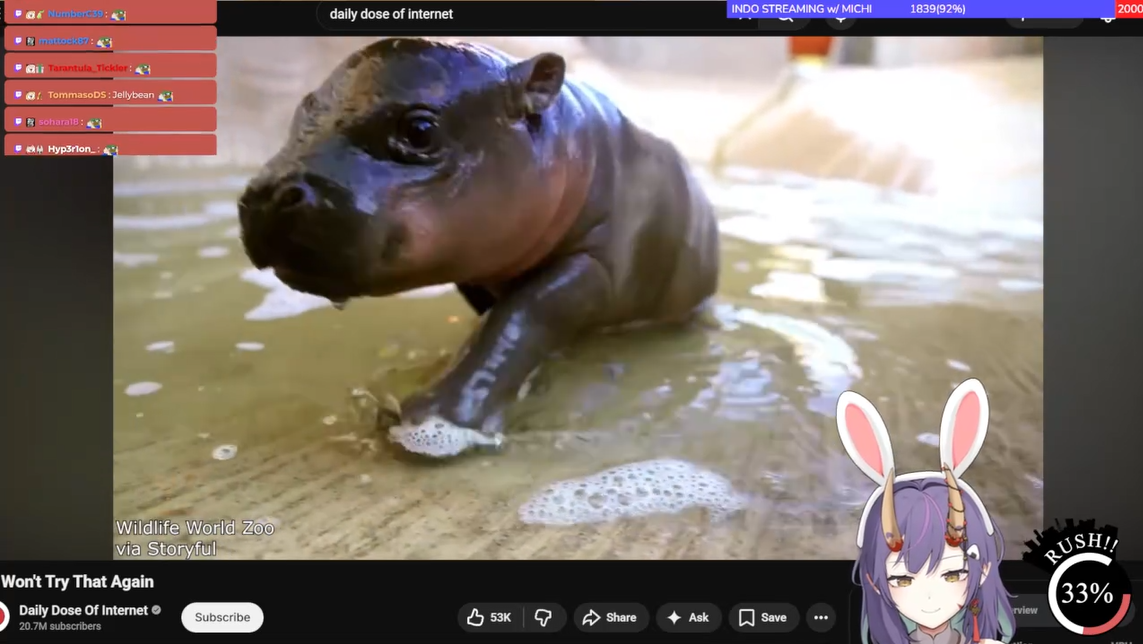This screenshot has width=1143, height=644.
Task: Click the frog emote in sohara18's message
Action: 94,123
